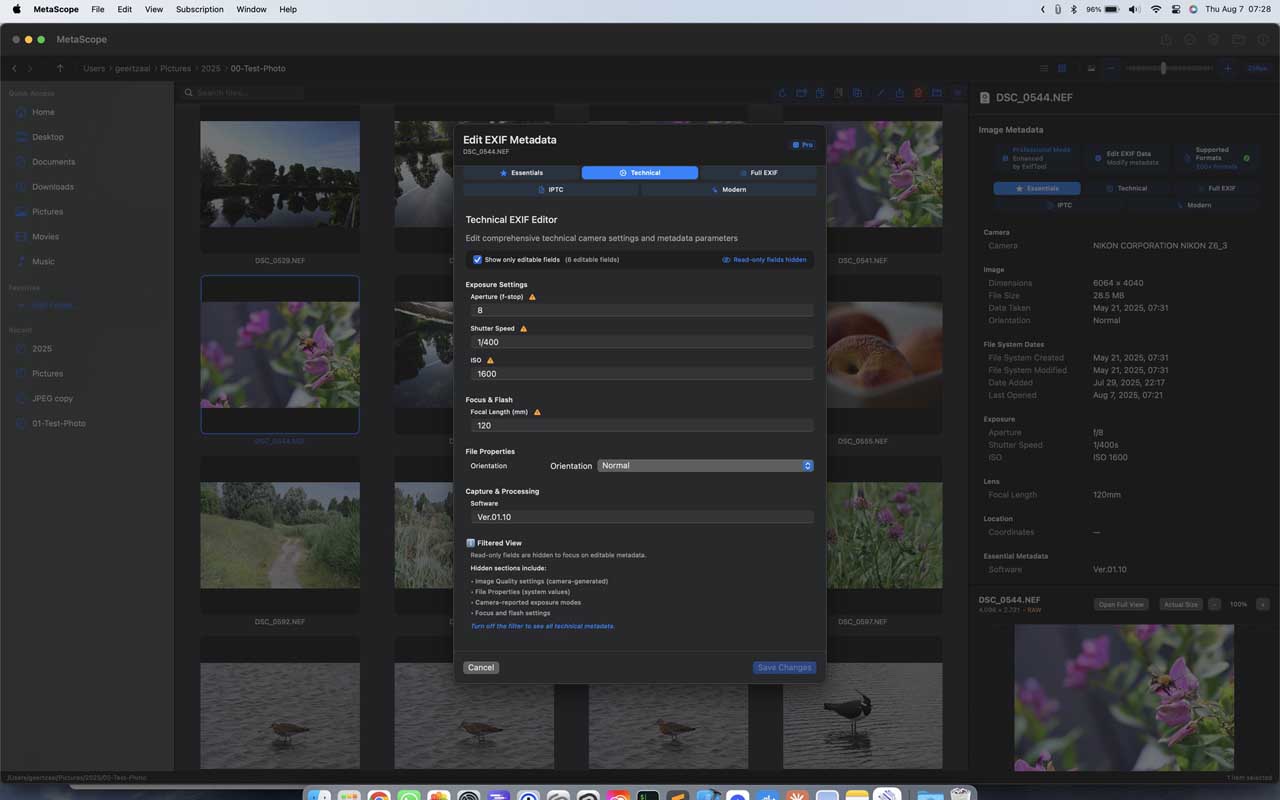
Task: Click the Read-only fields hidden eye toggle
Action: (x=764, y=260)
